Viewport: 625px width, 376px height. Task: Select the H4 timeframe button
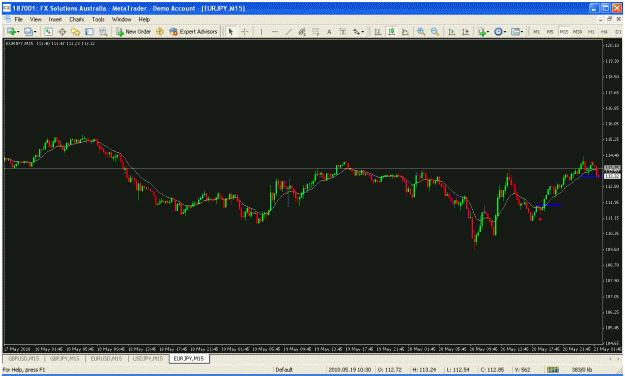[x=604, y=31]
